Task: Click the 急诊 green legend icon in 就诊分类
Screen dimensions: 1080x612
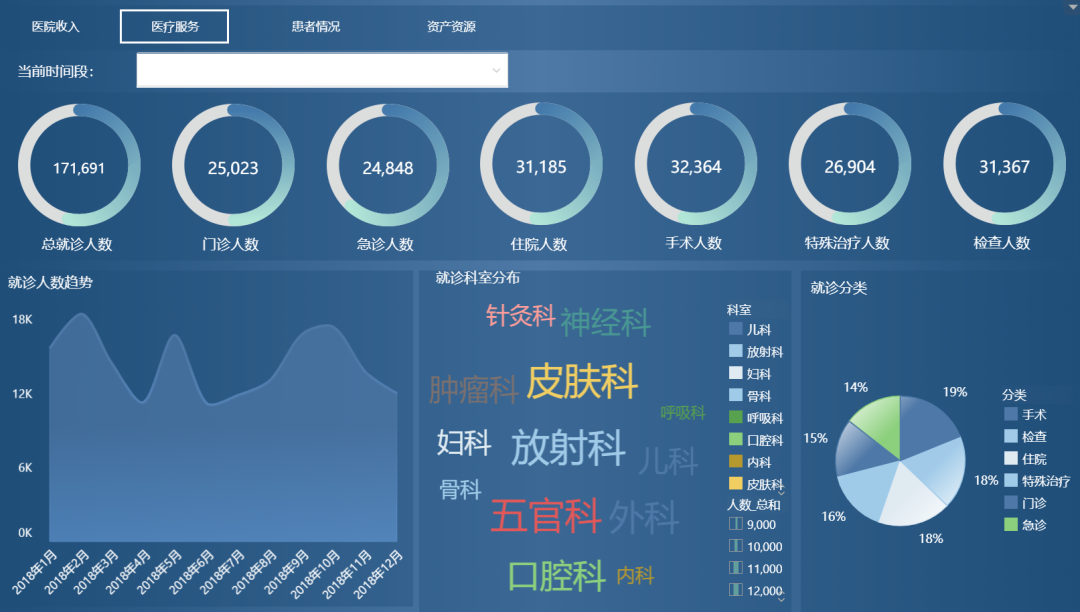Action: click(x=1009, y=522)
